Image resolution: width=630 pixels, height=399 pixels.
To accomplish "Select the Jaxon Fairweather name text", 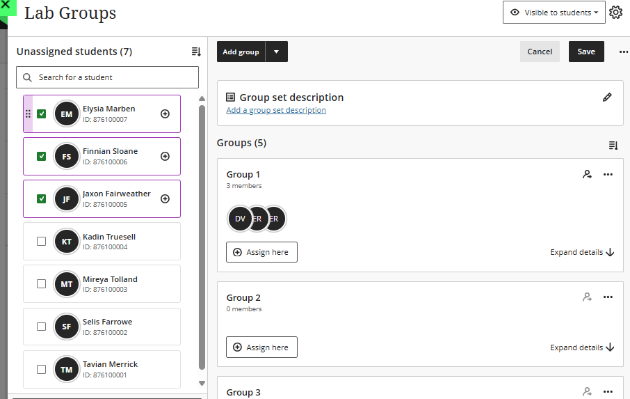I will tap(117, 194).
